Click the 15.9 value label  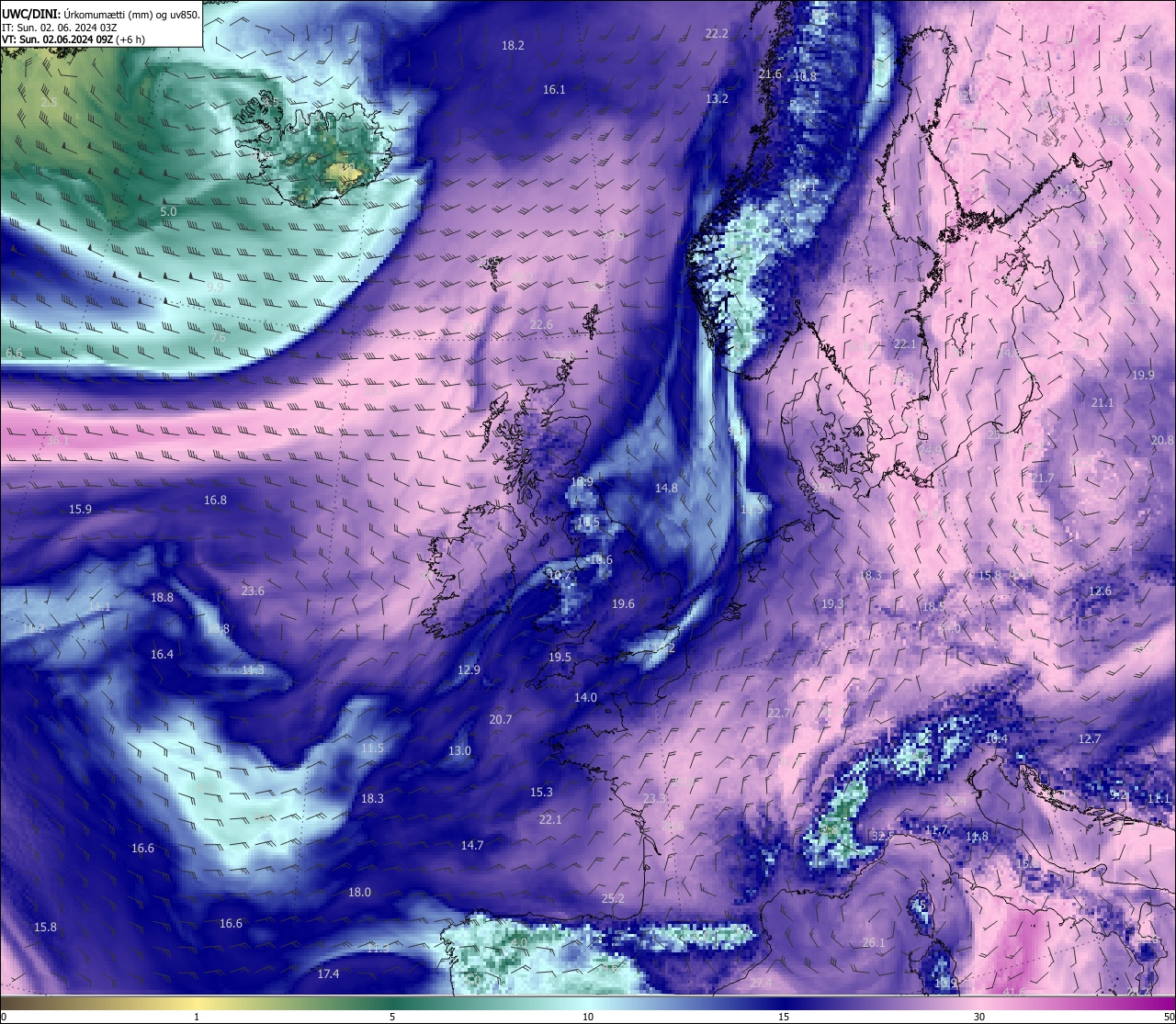(80, 509)
